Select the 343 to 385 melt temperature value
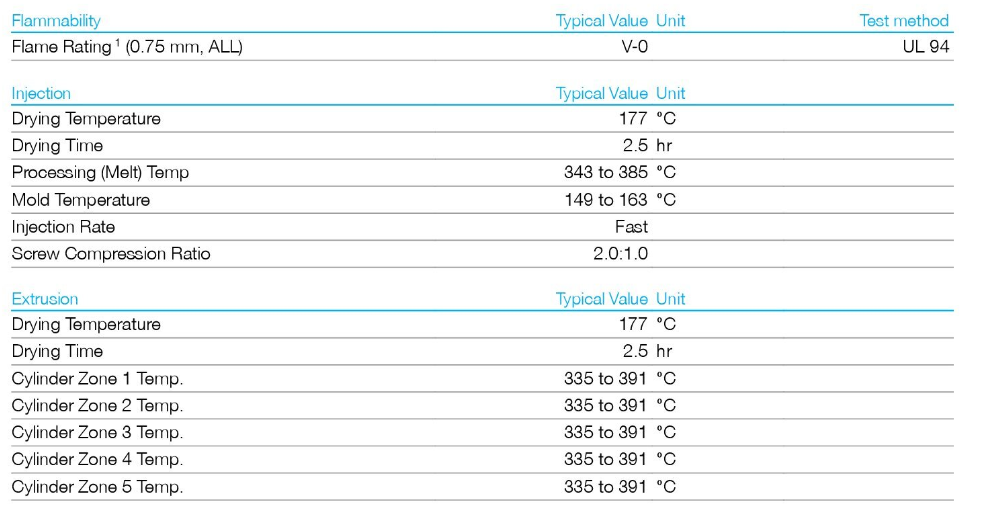The height and width of the screenshot is (522, 983). (605, 172)
